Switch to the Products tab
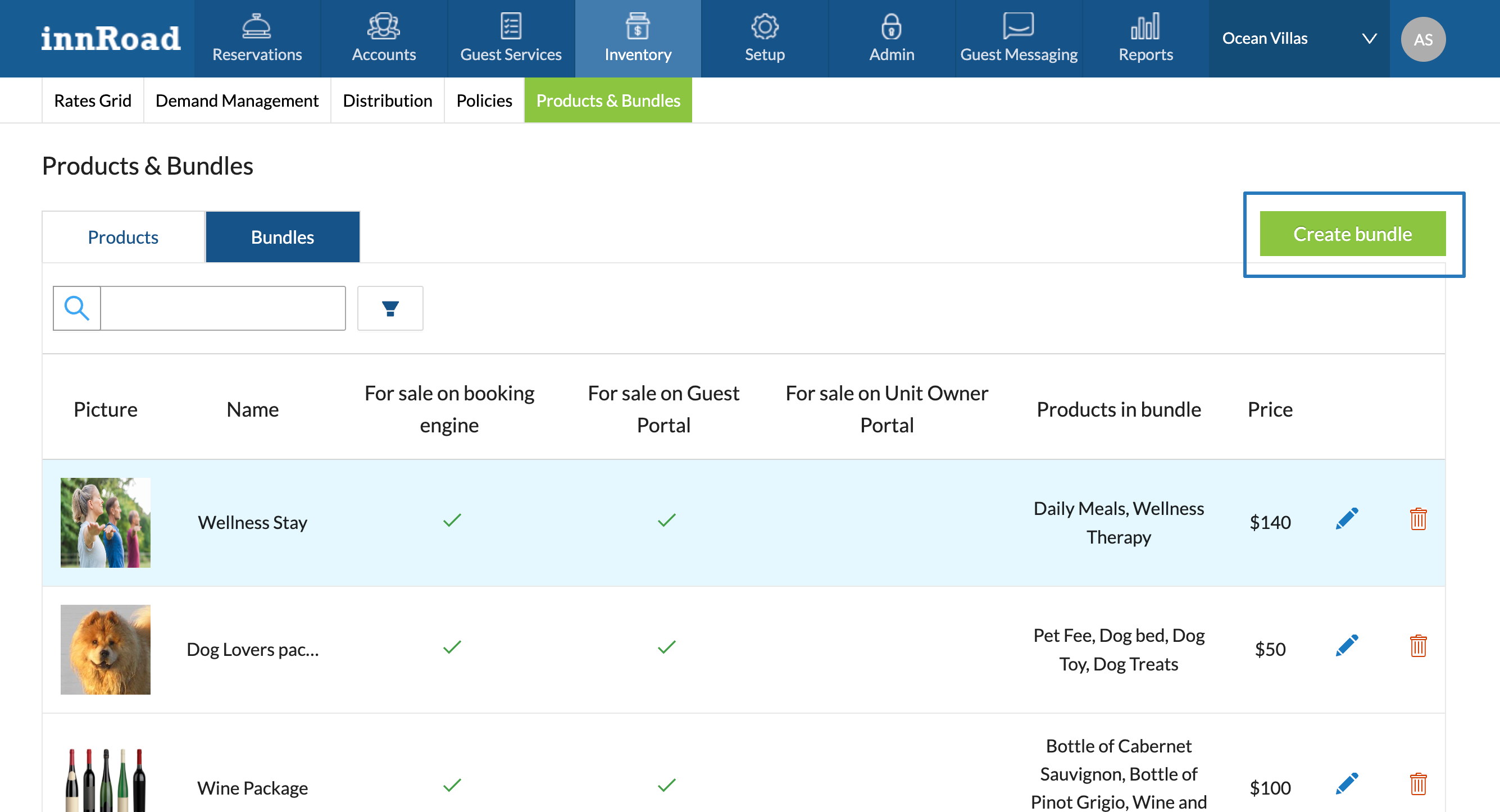1500x812 pixels. (x=123, y=237)
